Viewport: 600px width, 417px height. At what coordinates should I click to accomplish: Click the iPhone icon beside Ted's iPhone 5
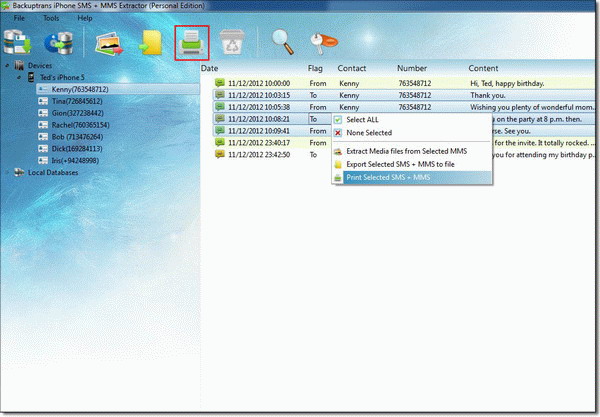point(31,77)
